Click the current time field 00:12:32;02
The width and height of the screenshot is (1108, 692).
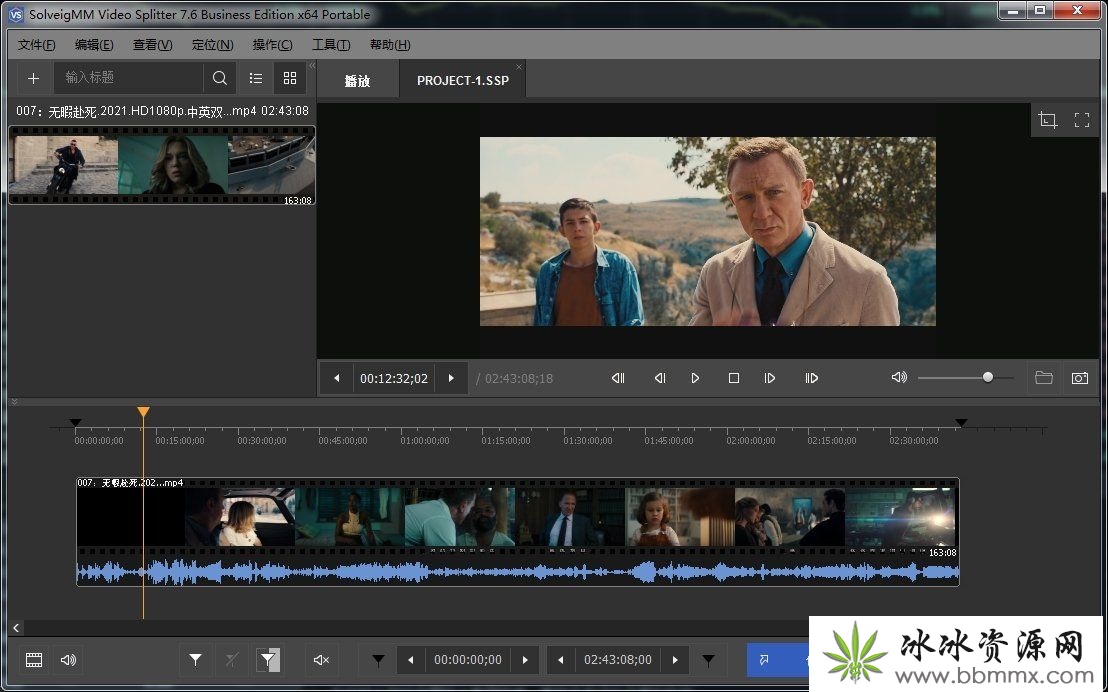pyautogui.click(x=394, y=378)
